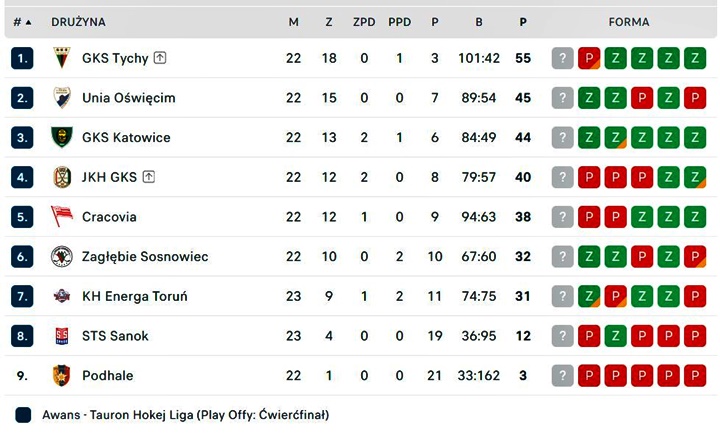Sort by the DRUŻYNA column header
The image size is (720, 435).
tap(78, 22)
